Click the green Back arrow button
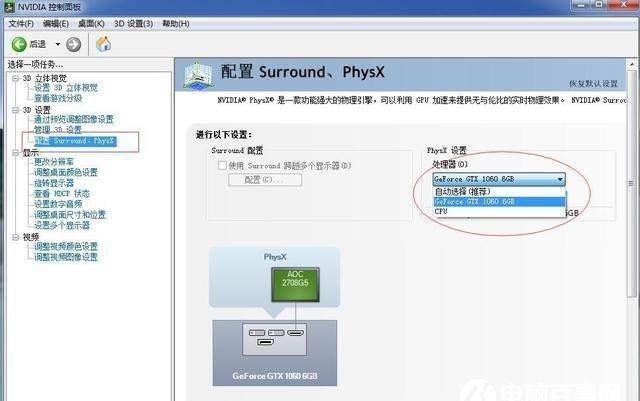The width and height of the screenshot is (640, 401). point(19,44)
